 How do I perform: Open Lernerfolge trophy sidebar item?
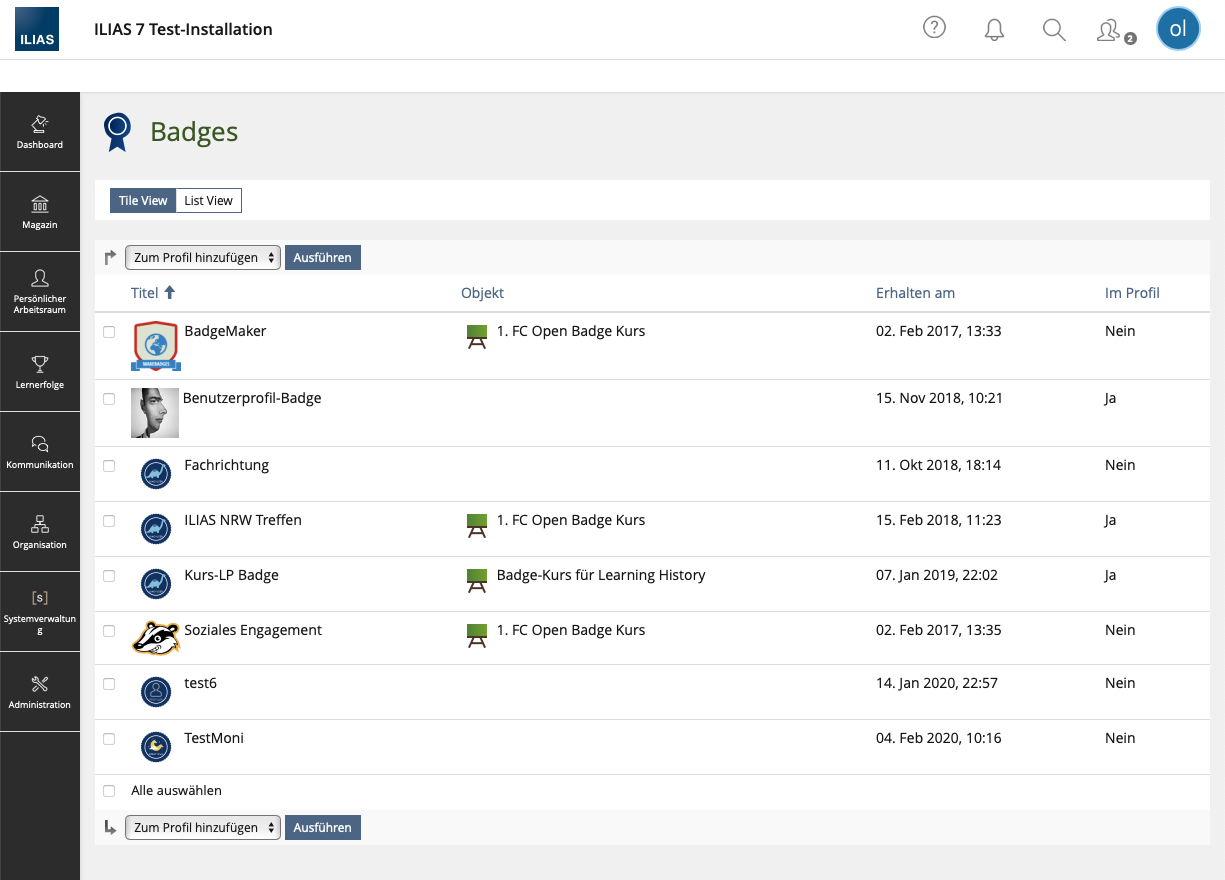40,372
